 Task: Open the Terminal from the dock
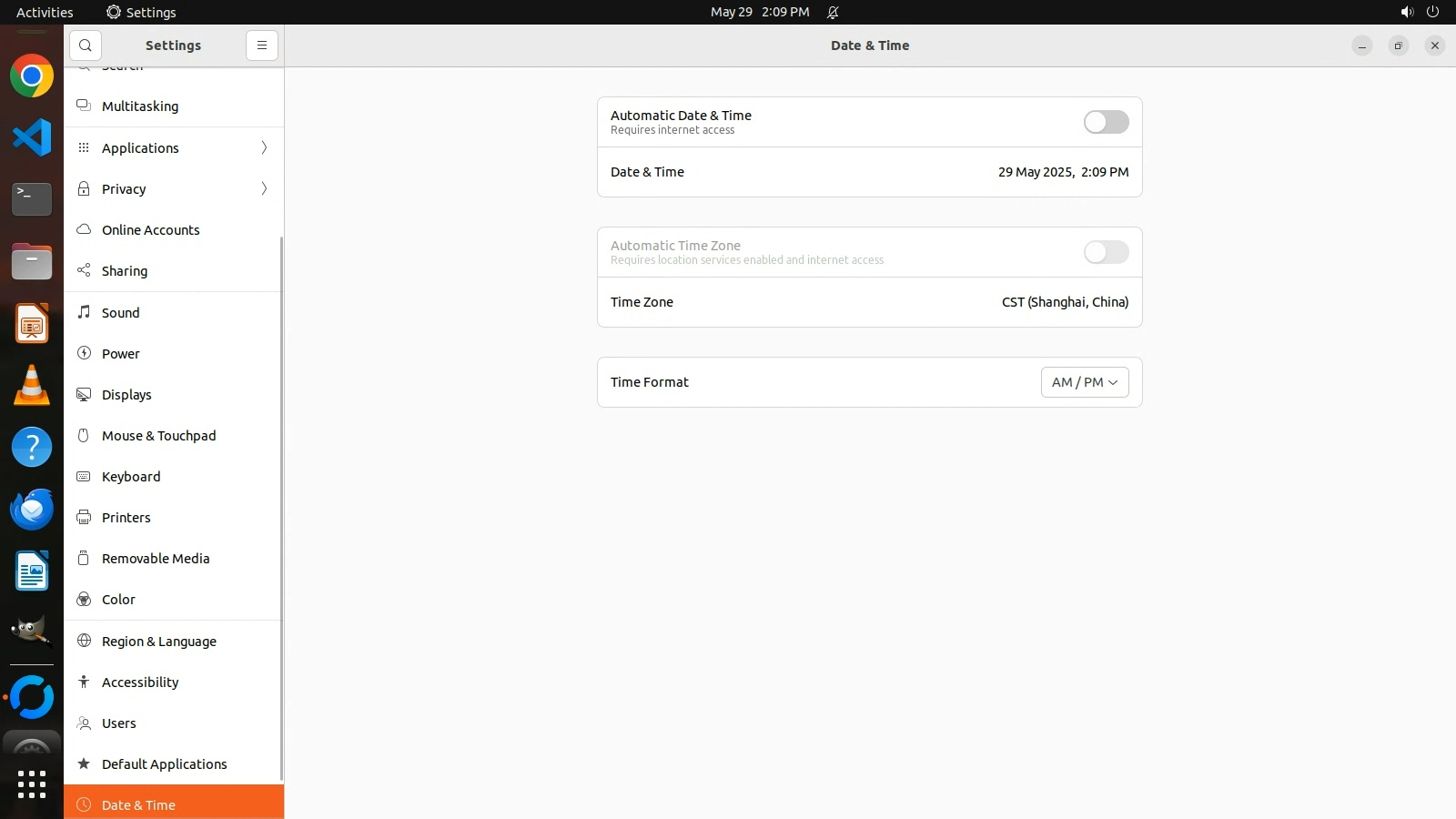(32, 199)
